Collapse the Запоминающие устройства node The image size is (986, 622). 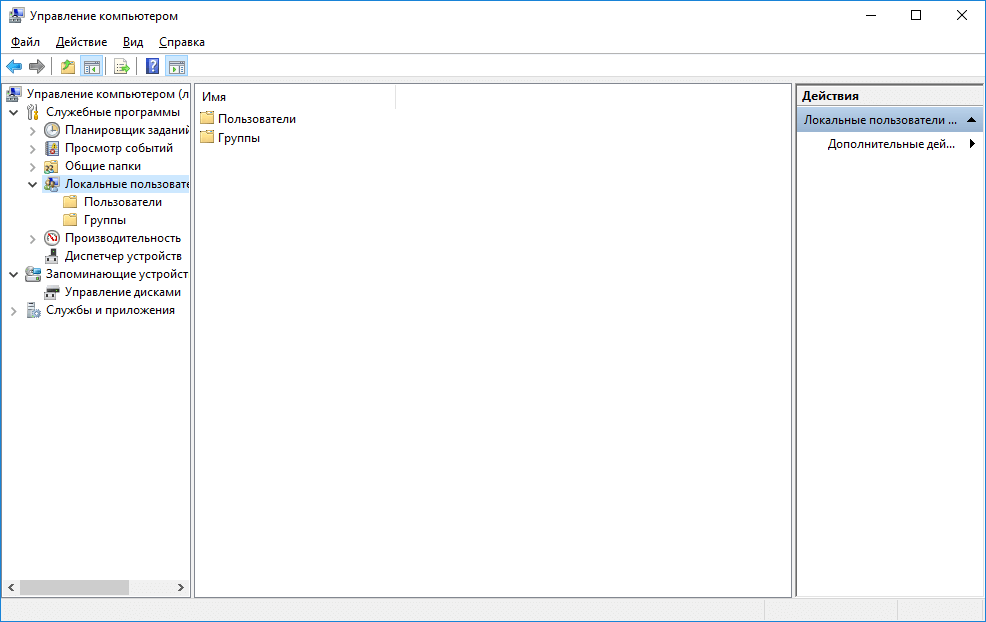click(14, 275)
